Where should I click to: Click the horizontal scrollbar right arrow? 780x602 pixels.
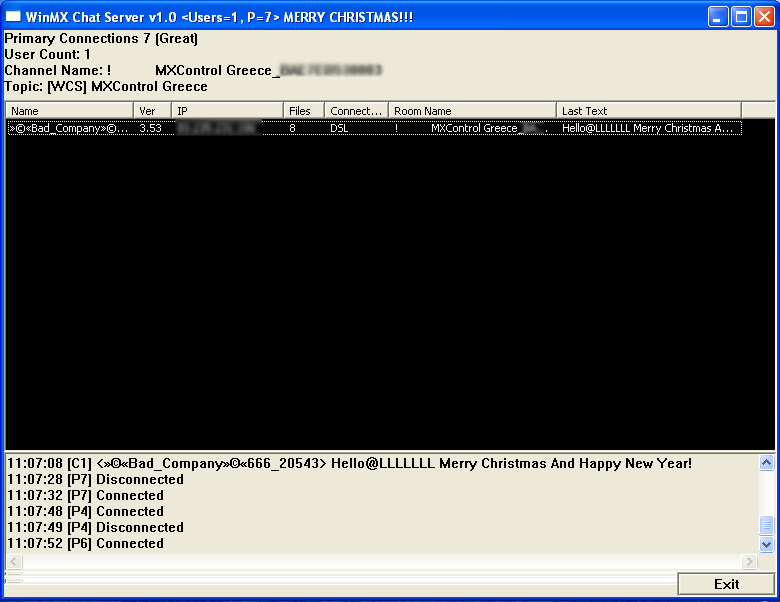coord(749,562)
